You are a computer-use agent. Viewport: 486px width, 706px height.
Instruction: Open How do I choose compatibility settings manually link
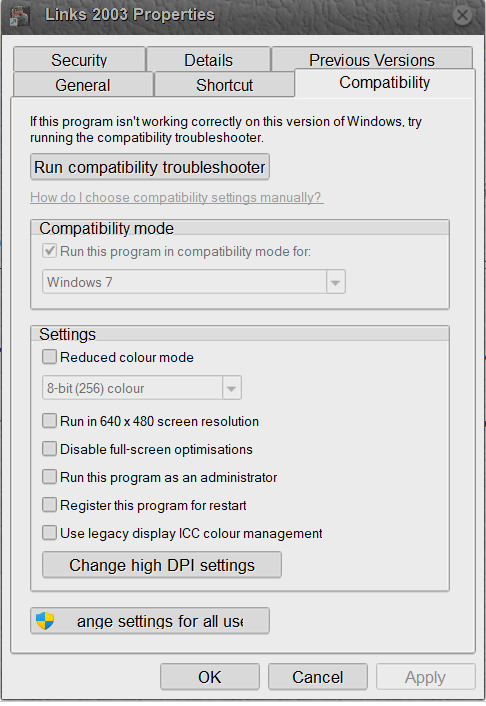click(177, 198)
